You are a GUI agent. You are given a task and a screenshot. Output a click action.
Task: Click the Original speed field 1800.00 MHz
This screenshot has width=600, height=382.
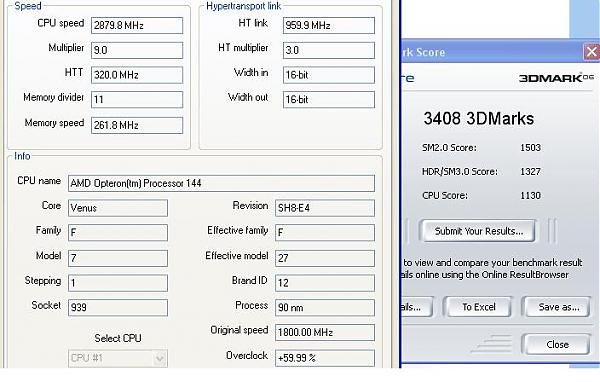(325, 332)
